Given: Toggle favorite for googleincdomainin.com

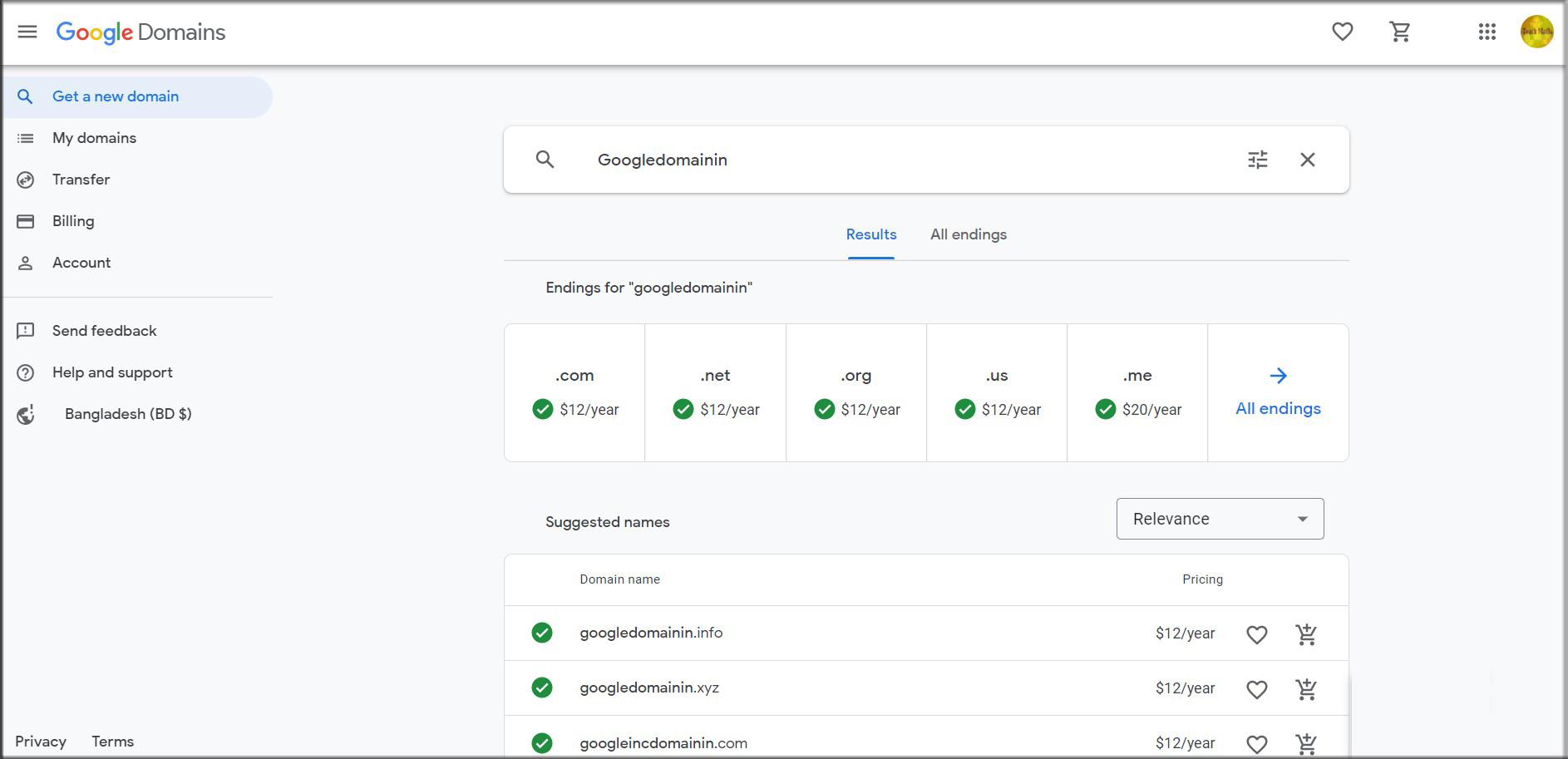Looking at the screenshot, I should click(x=1256, y=744).
